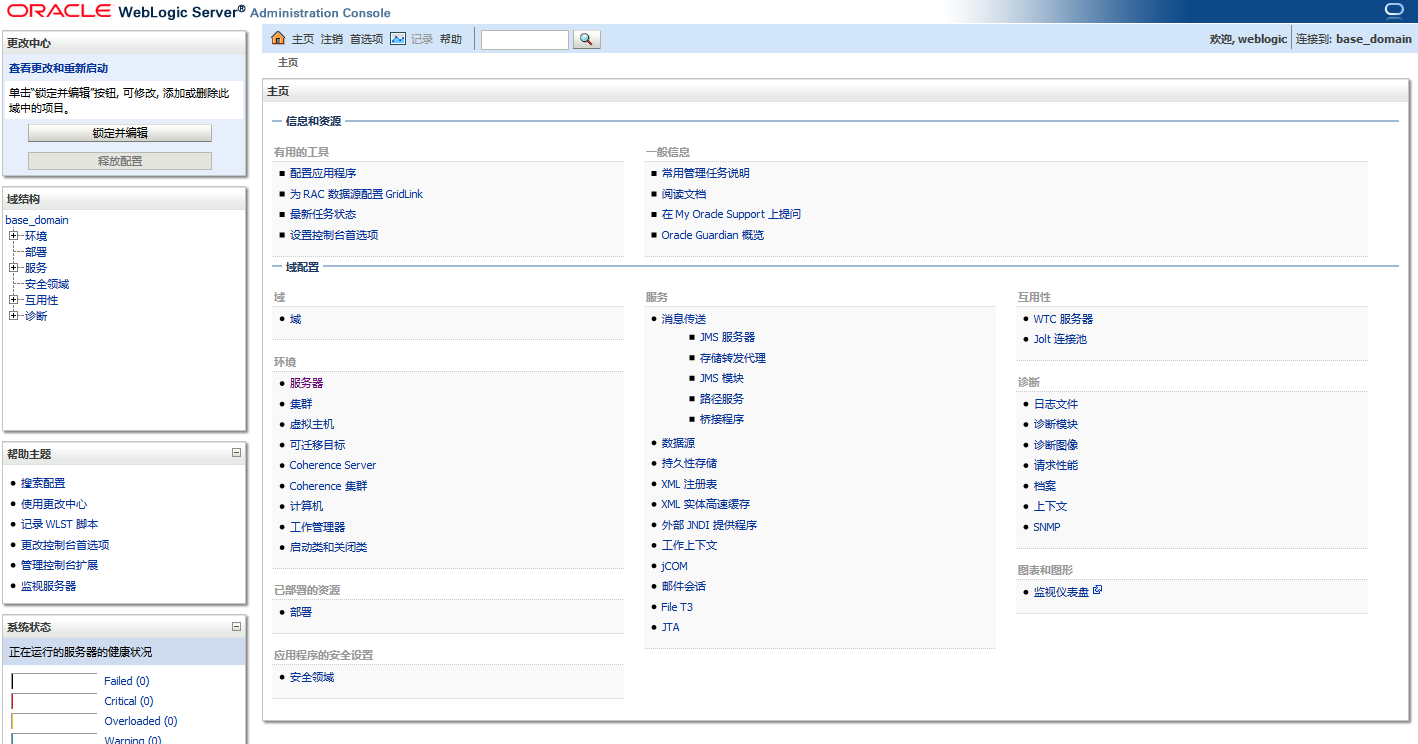
Task: Expand the 服务 node in domain tree
Action: 14,268
